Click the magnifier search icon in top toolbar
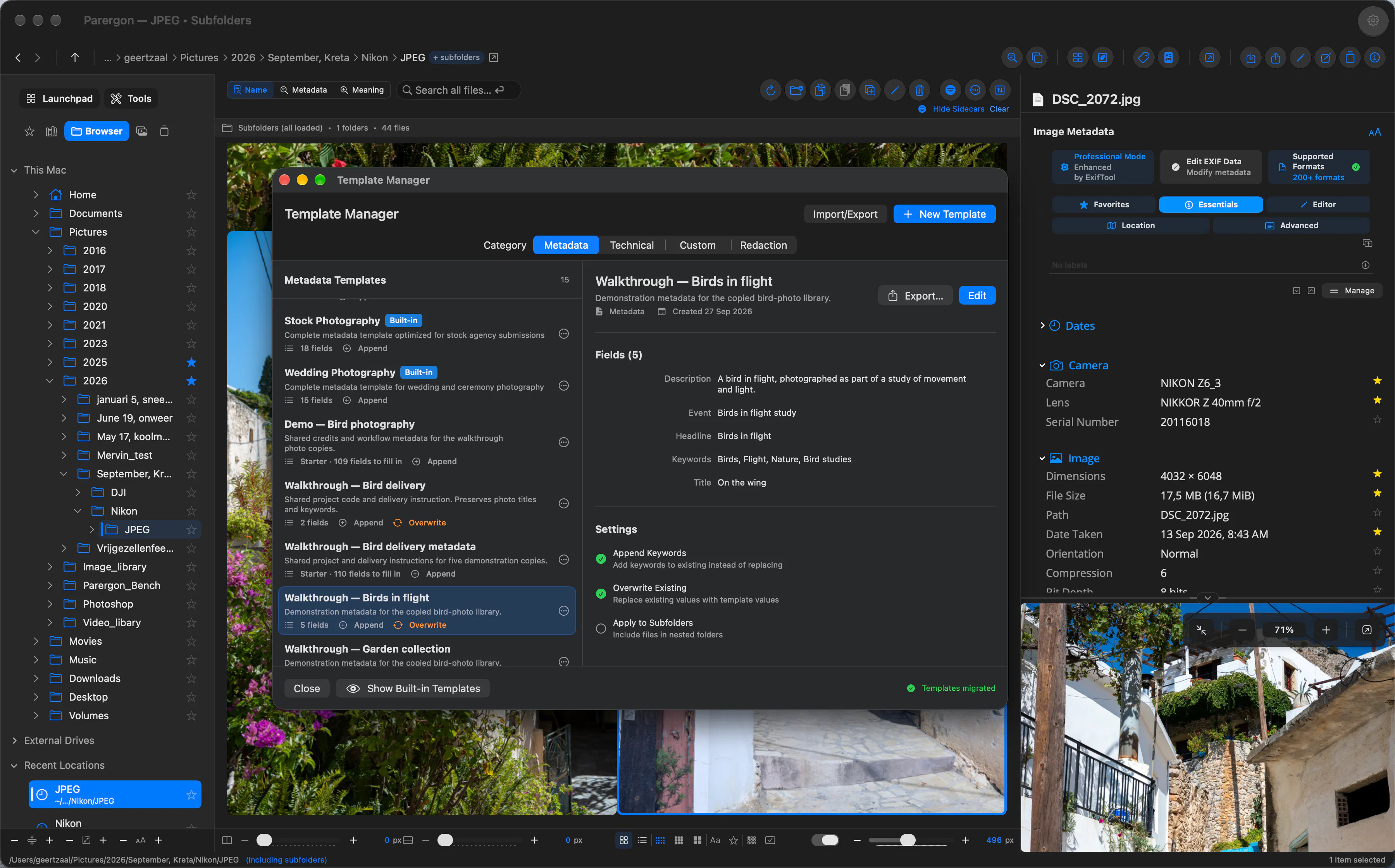1395x868 pixels. 1012,57
